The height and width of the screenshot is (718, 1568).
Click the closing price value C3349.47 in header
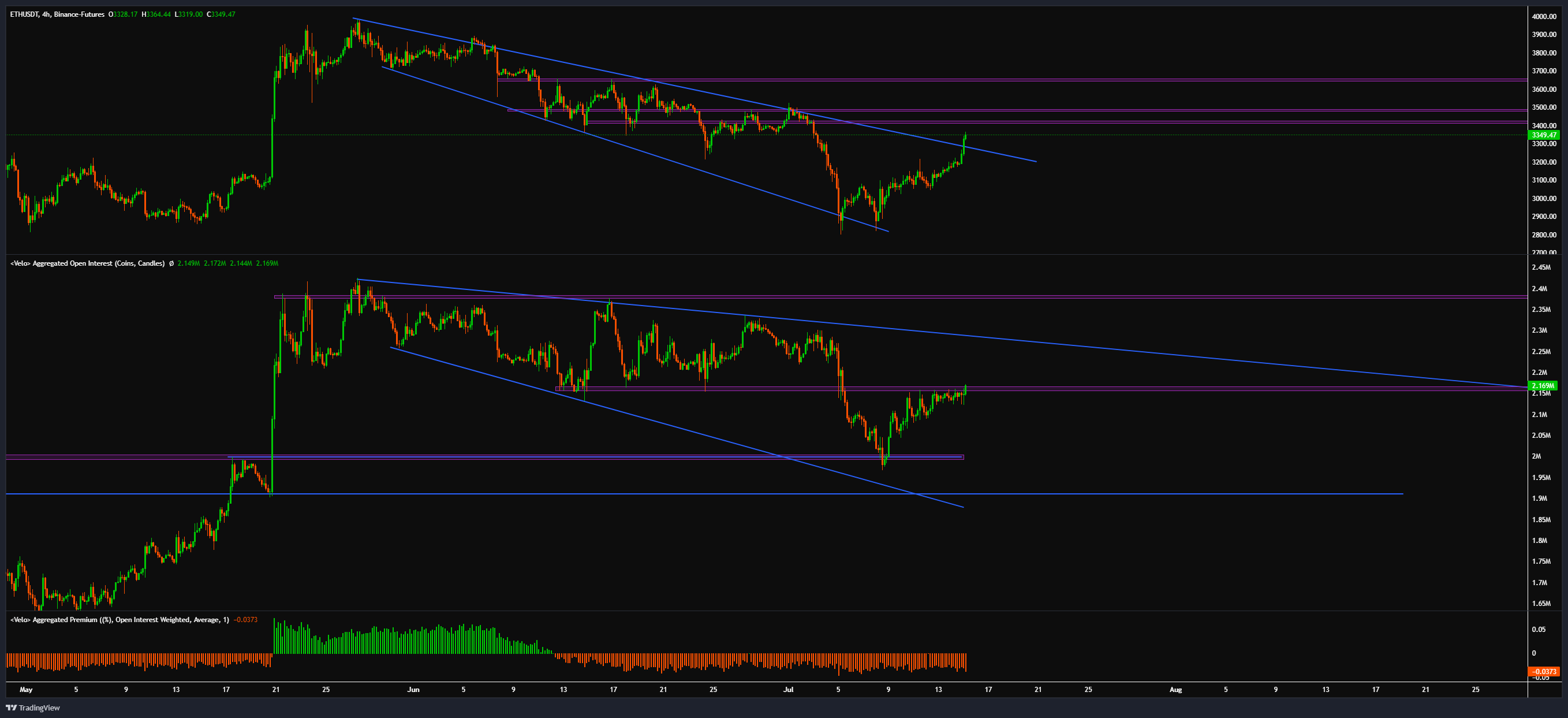tap(221, 14)
